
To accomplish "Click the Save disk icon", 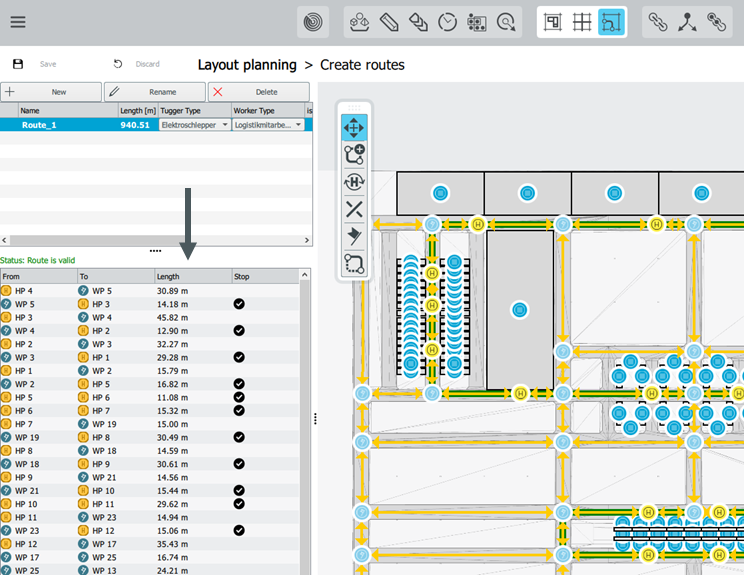I will (18, 64).
